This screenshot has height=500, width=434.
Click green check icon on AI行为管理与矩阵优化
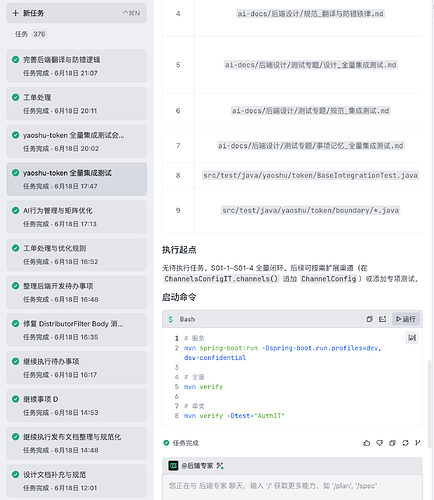[x=15, y=210]
